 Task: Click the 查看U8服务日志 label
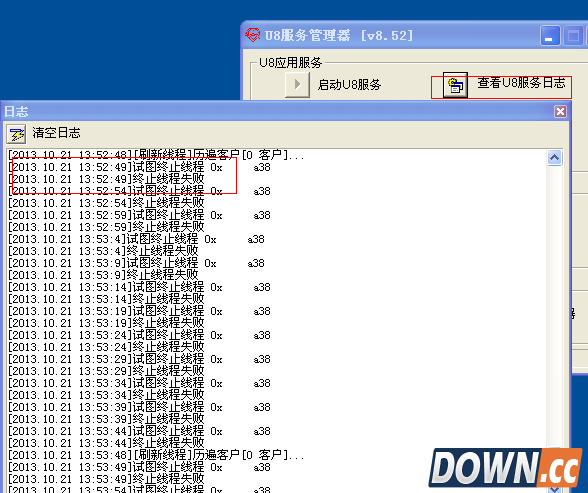521,82
